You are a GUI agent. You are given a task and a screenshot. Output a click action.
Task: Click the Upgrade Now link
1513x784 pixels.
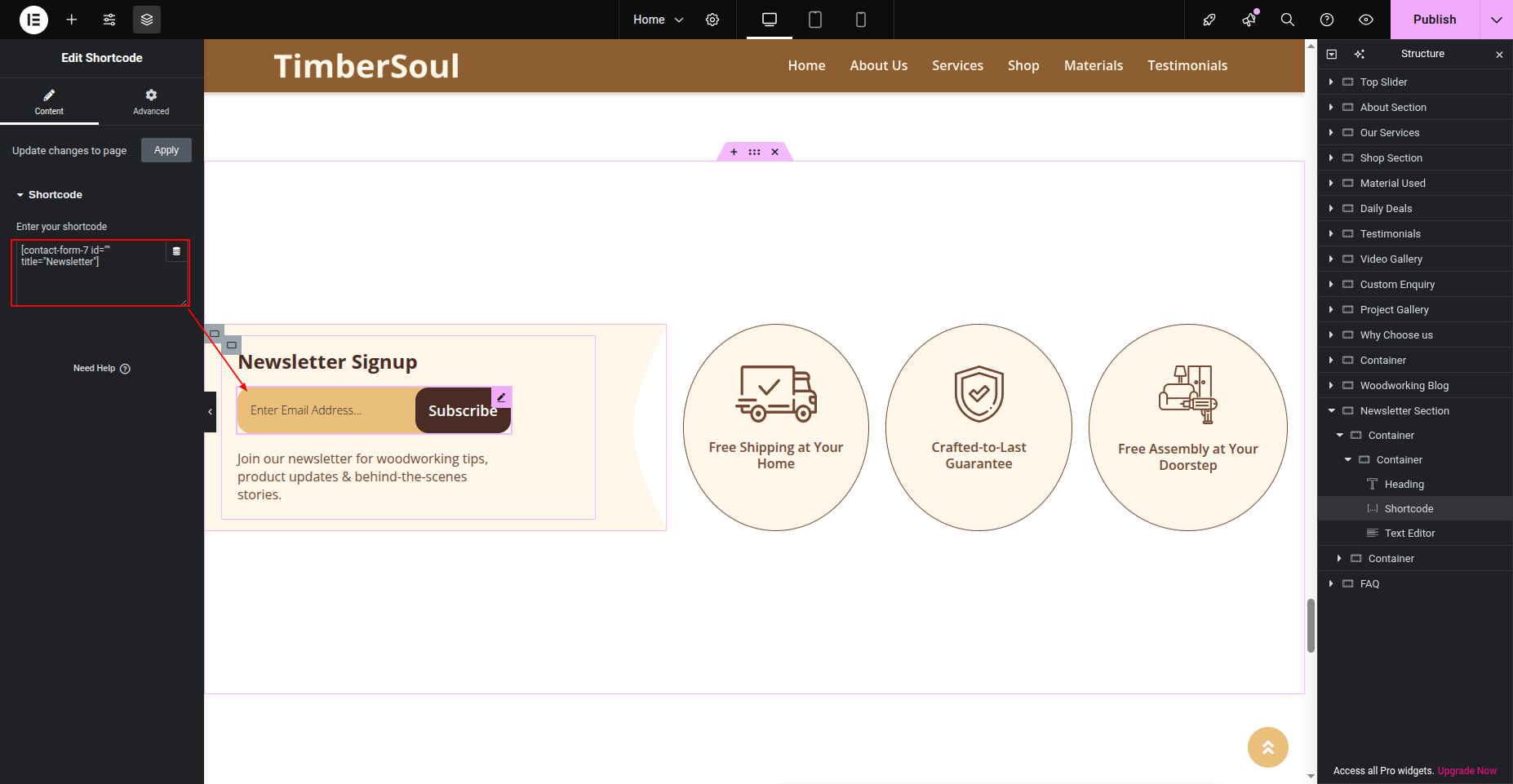(1466, 770)
